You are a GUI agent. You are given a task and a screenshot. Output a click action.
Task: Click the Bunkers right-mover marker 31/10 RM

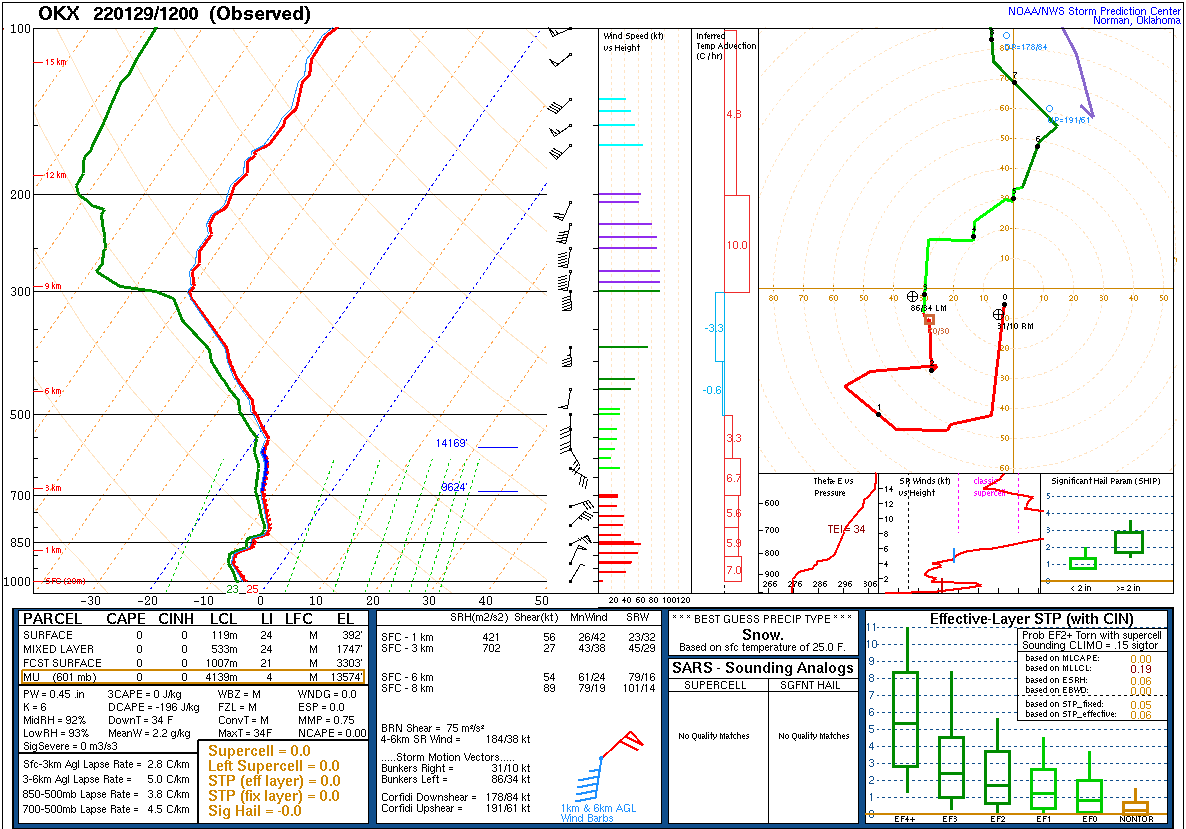(998, 314)
